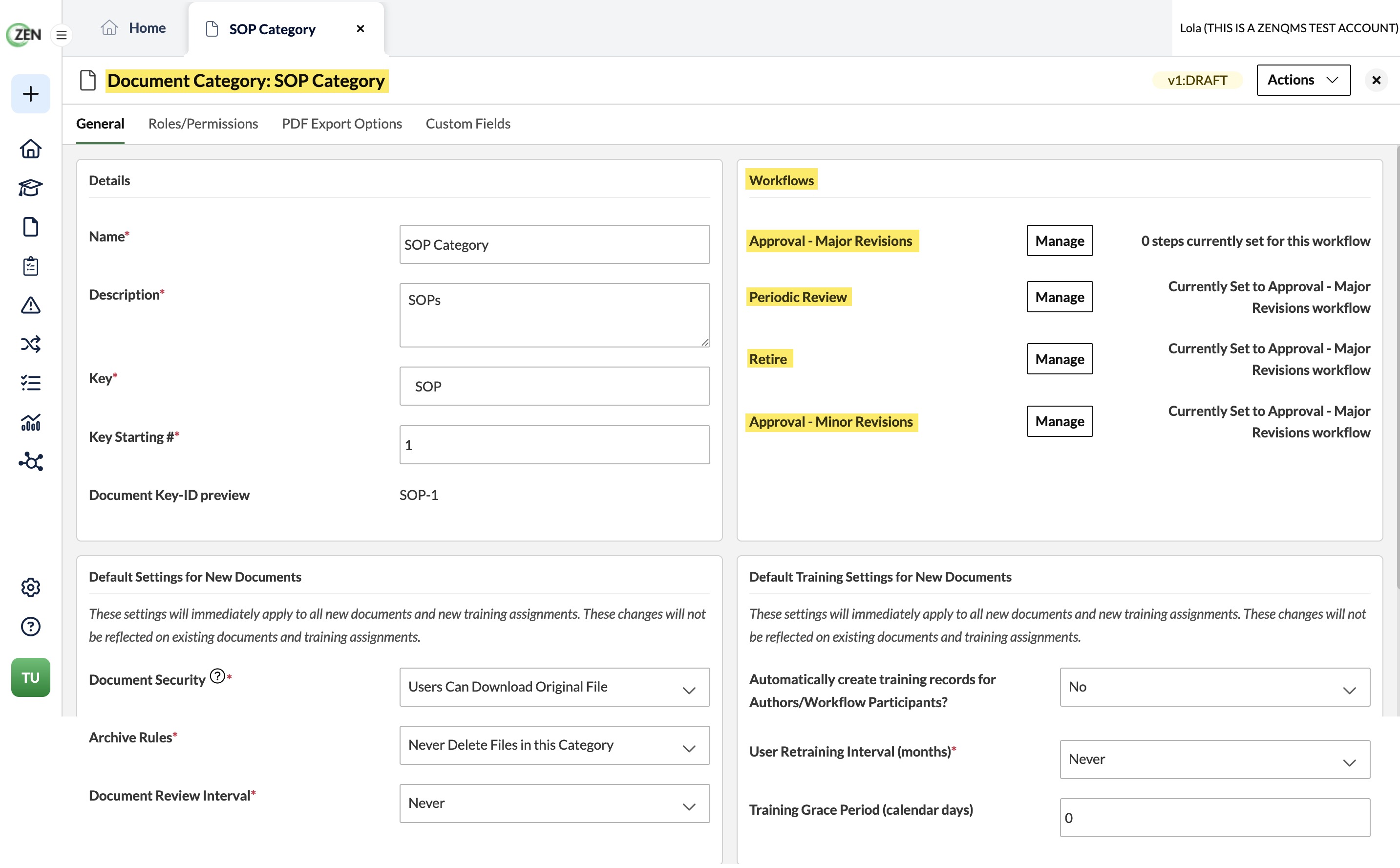Manage the Approval - Minor Revisions workflow
The image size is (1400, 868).
(x=1059, y=421)
